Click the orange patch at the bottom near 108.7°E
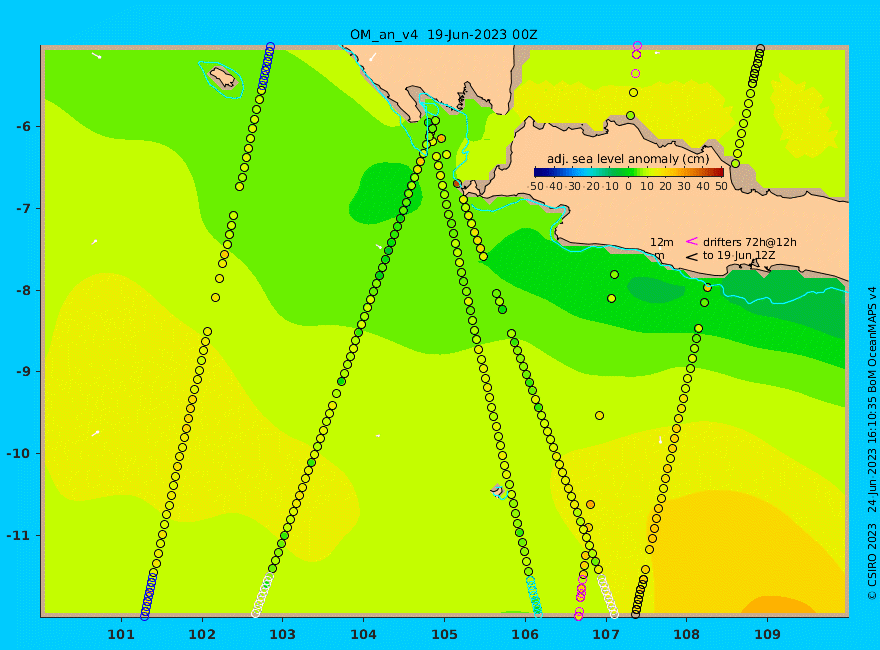The width and height of the screenshot is (880, 650). [x=780, y=605]
